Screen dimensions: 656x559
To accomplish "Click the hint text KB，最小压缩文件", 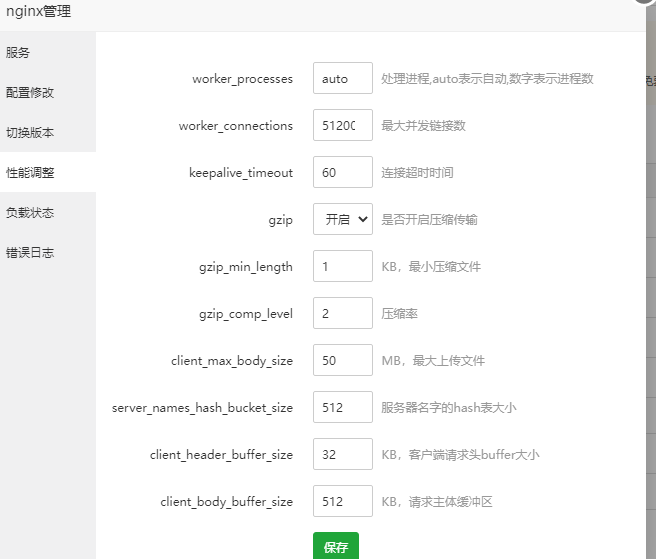I will 431,267.
